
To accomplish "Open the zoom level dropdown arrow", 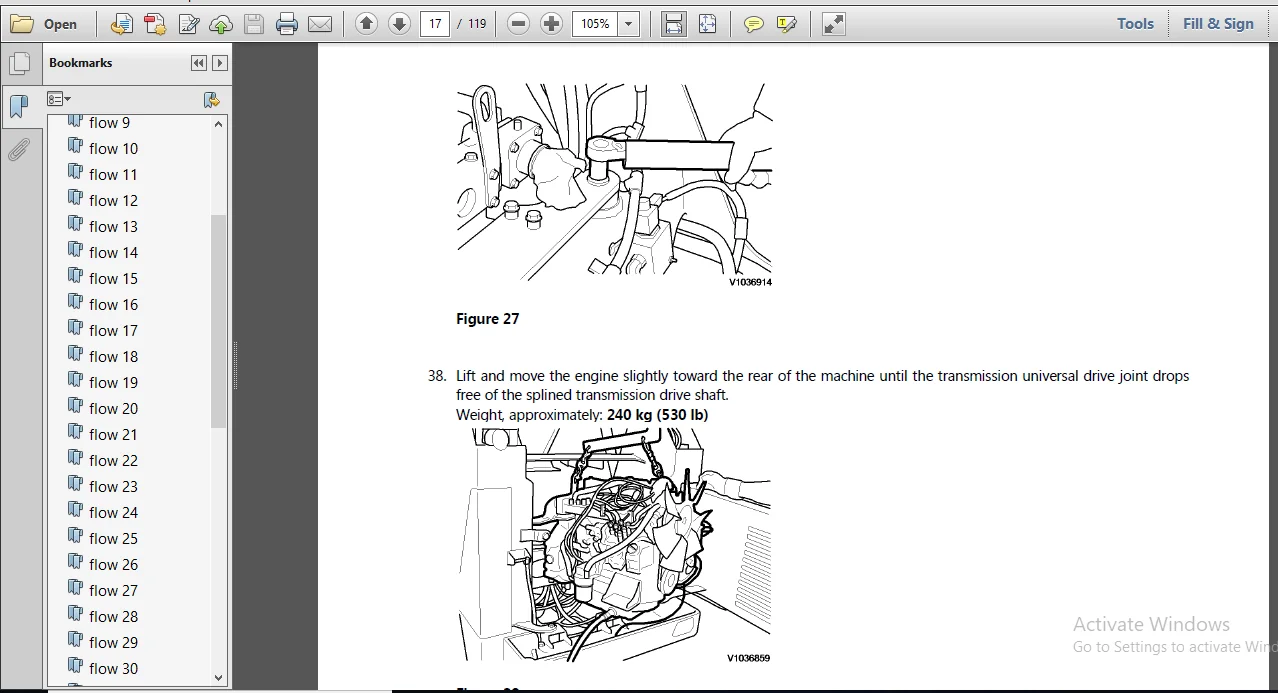I will [x=629, y=24].
